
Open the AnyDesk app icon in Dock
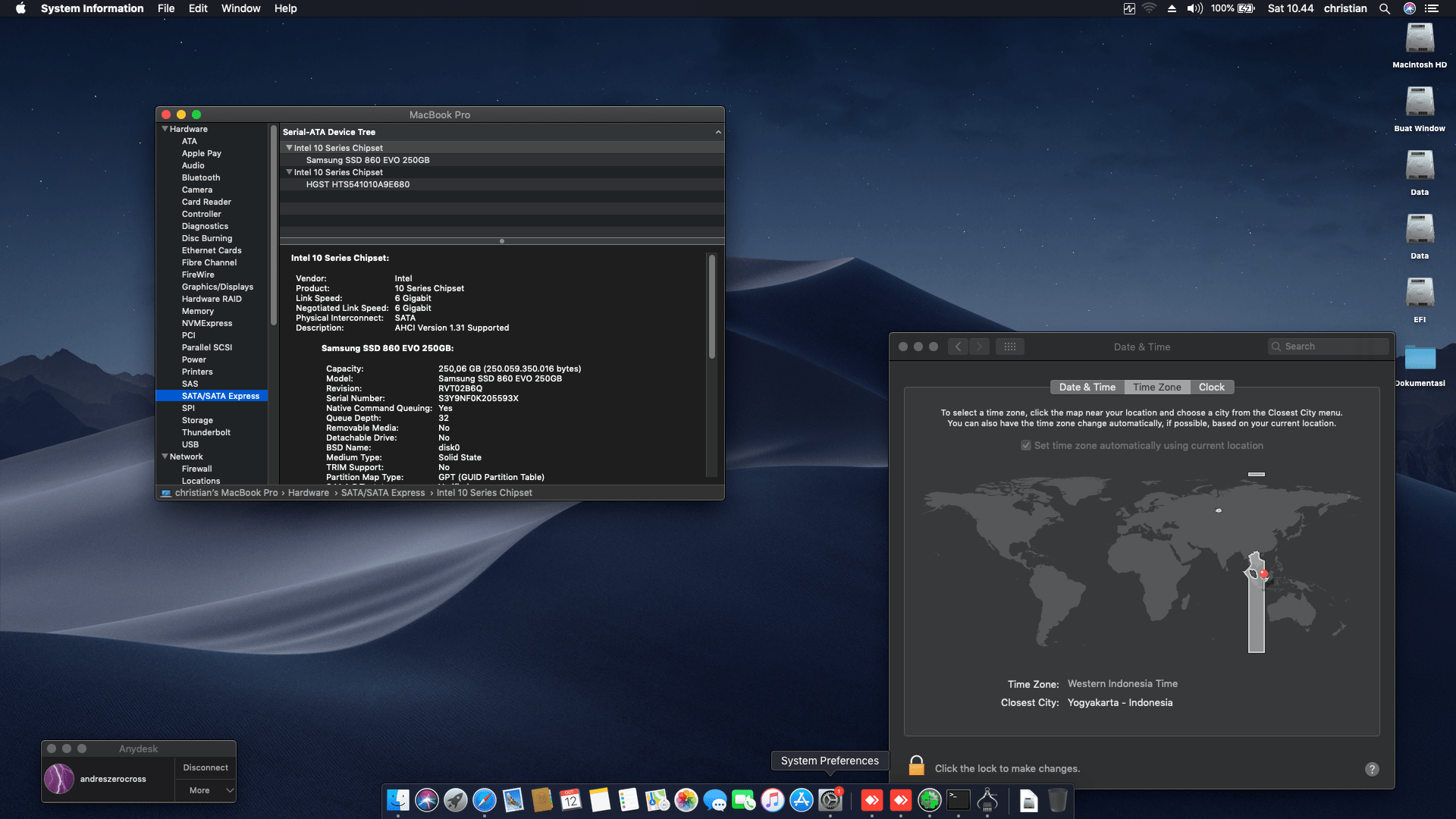pos(873,802)
